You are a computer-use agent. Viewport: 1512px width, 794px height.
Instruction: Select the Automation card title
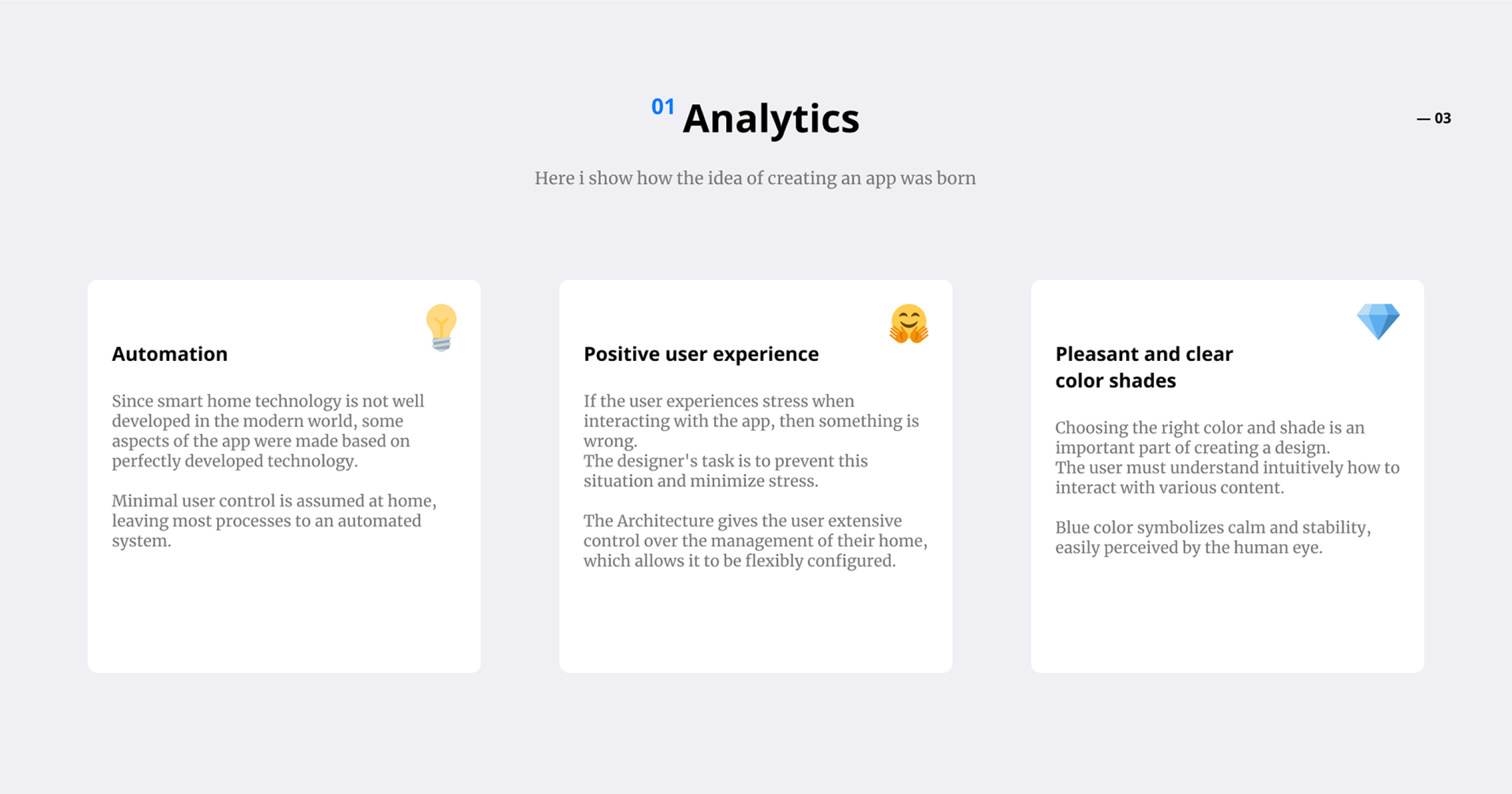tap(170, 354)
